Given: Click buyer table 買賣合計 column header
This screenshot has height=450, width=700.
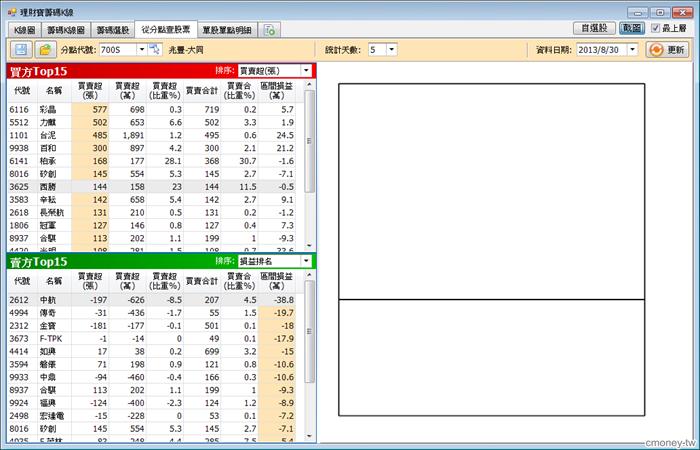Looking at the screenshot, I should (202, 91).
